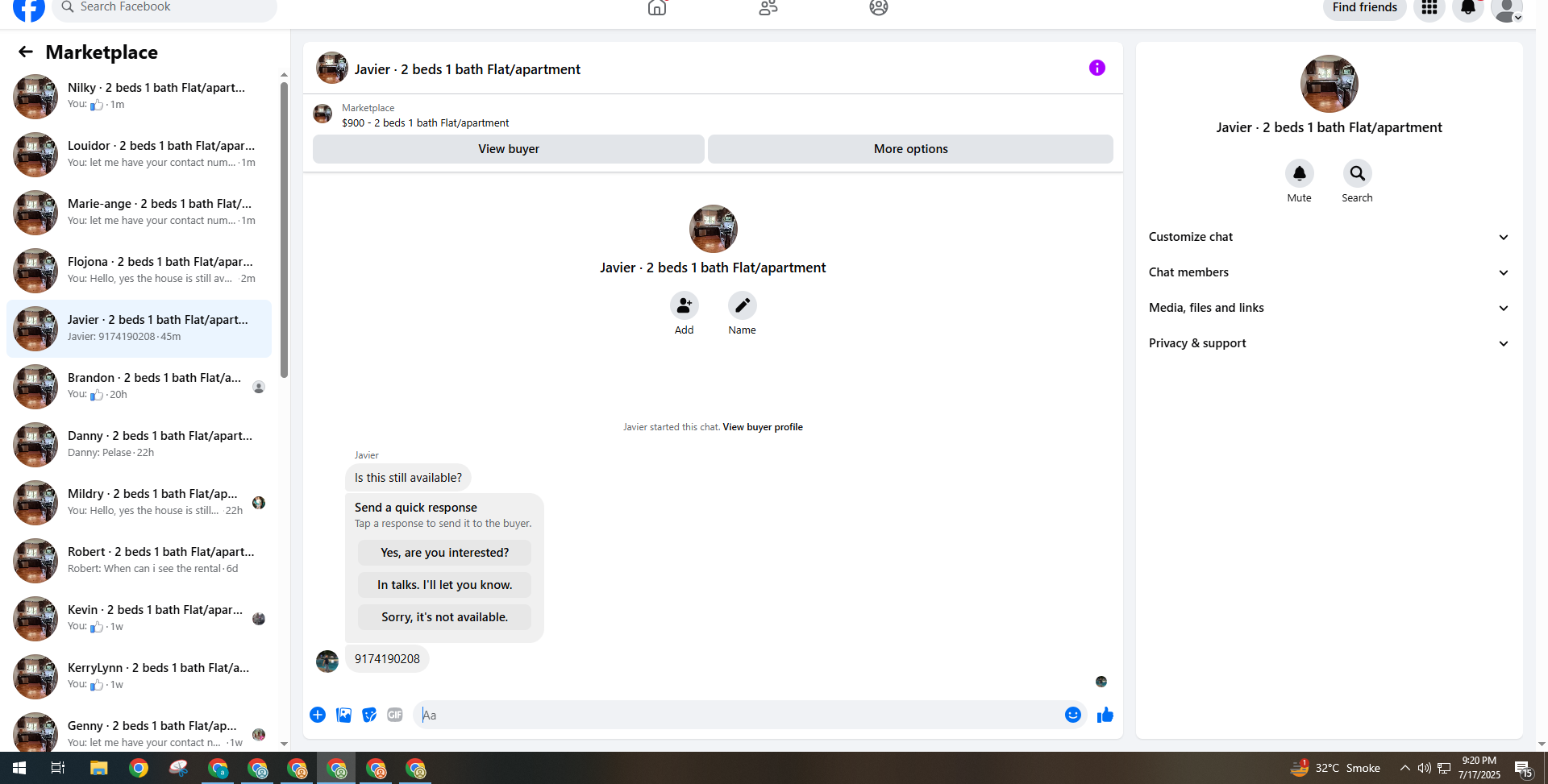Screen dimensions: 1548x784
Task: Choose a sticker icon
Action: point(369,715)
